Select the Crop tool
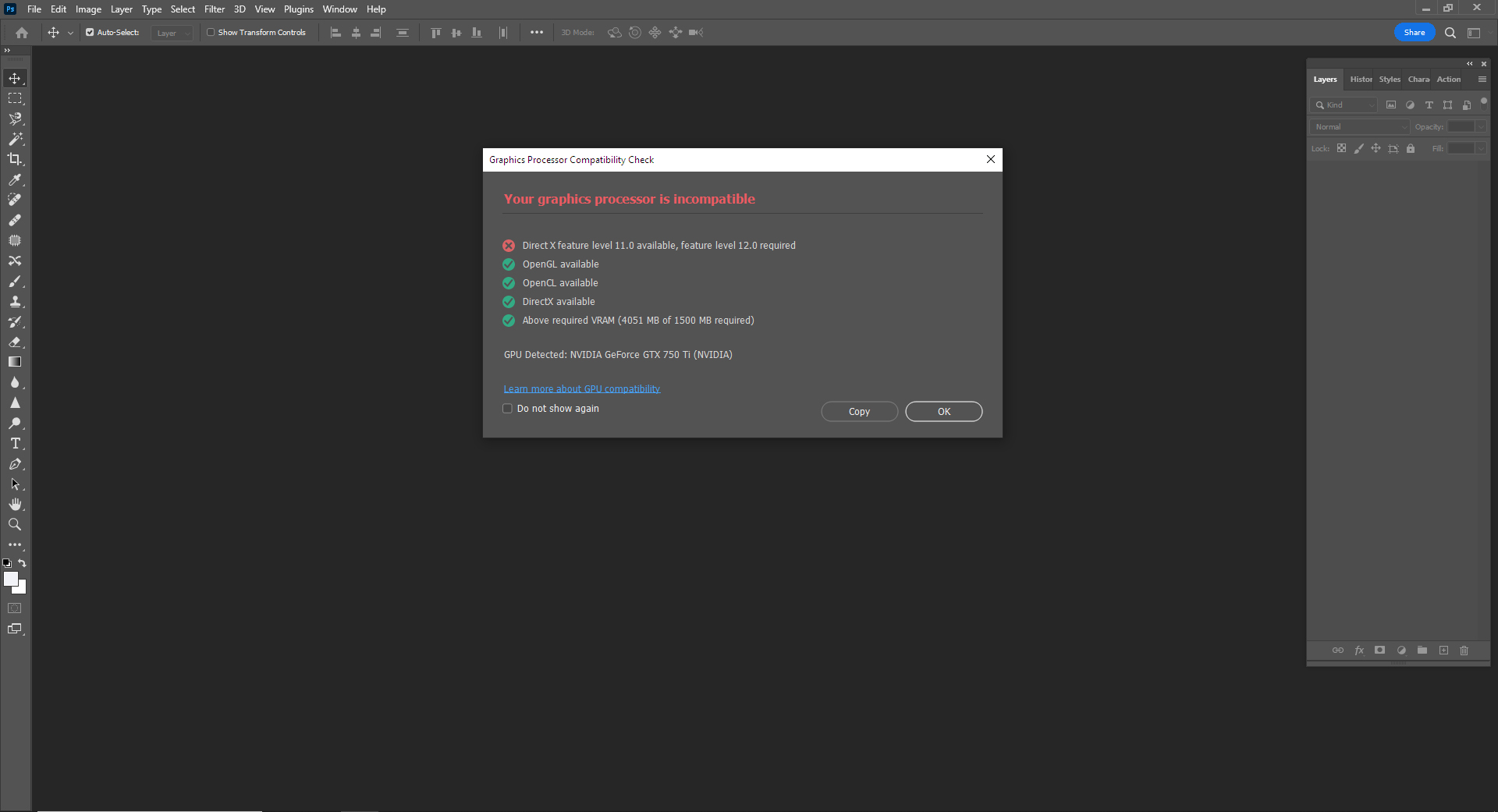This screenshot has height=812, width=1498. point(14,159)
